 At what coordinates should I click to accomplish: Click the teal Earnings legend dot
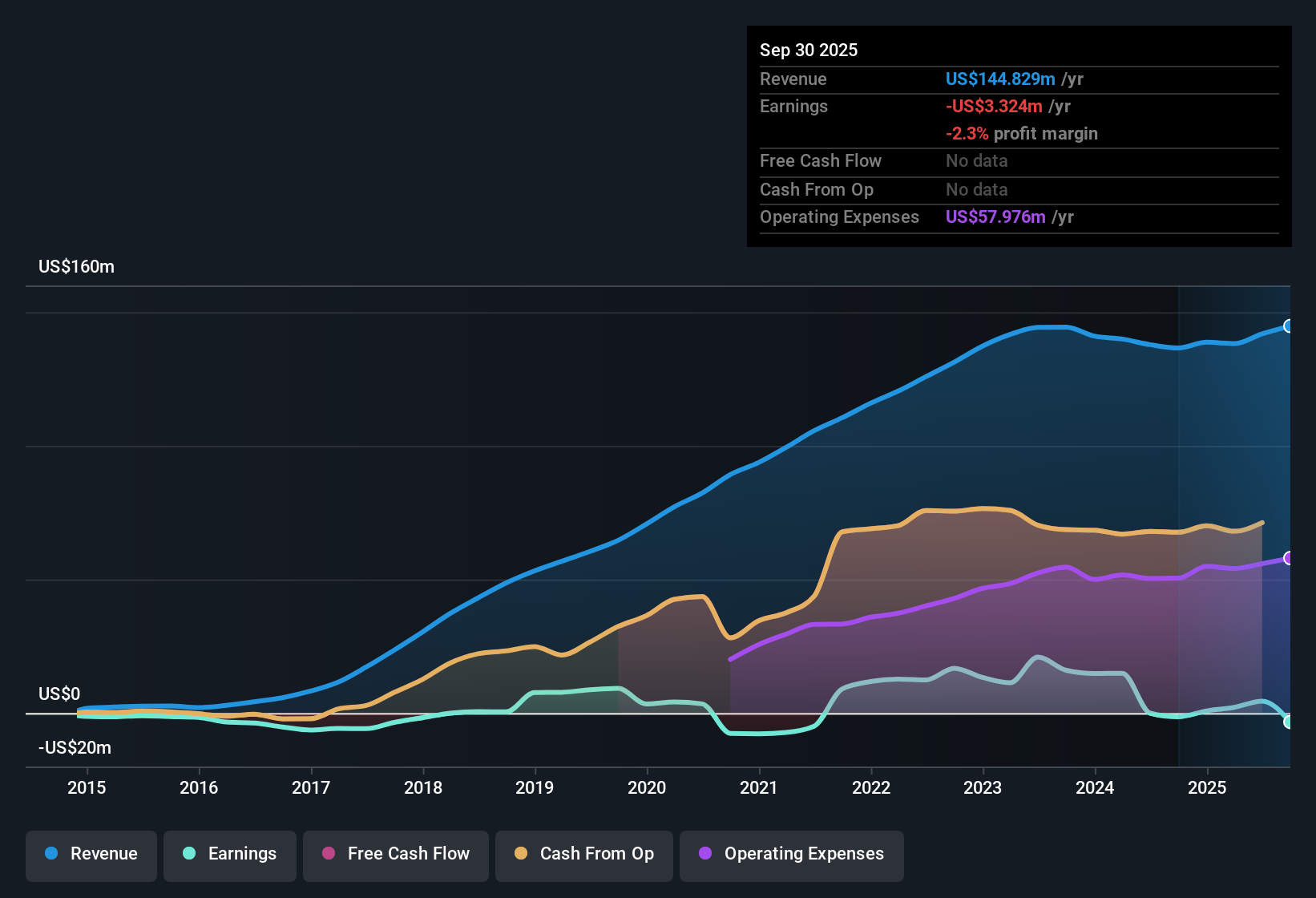pos(189,854)
